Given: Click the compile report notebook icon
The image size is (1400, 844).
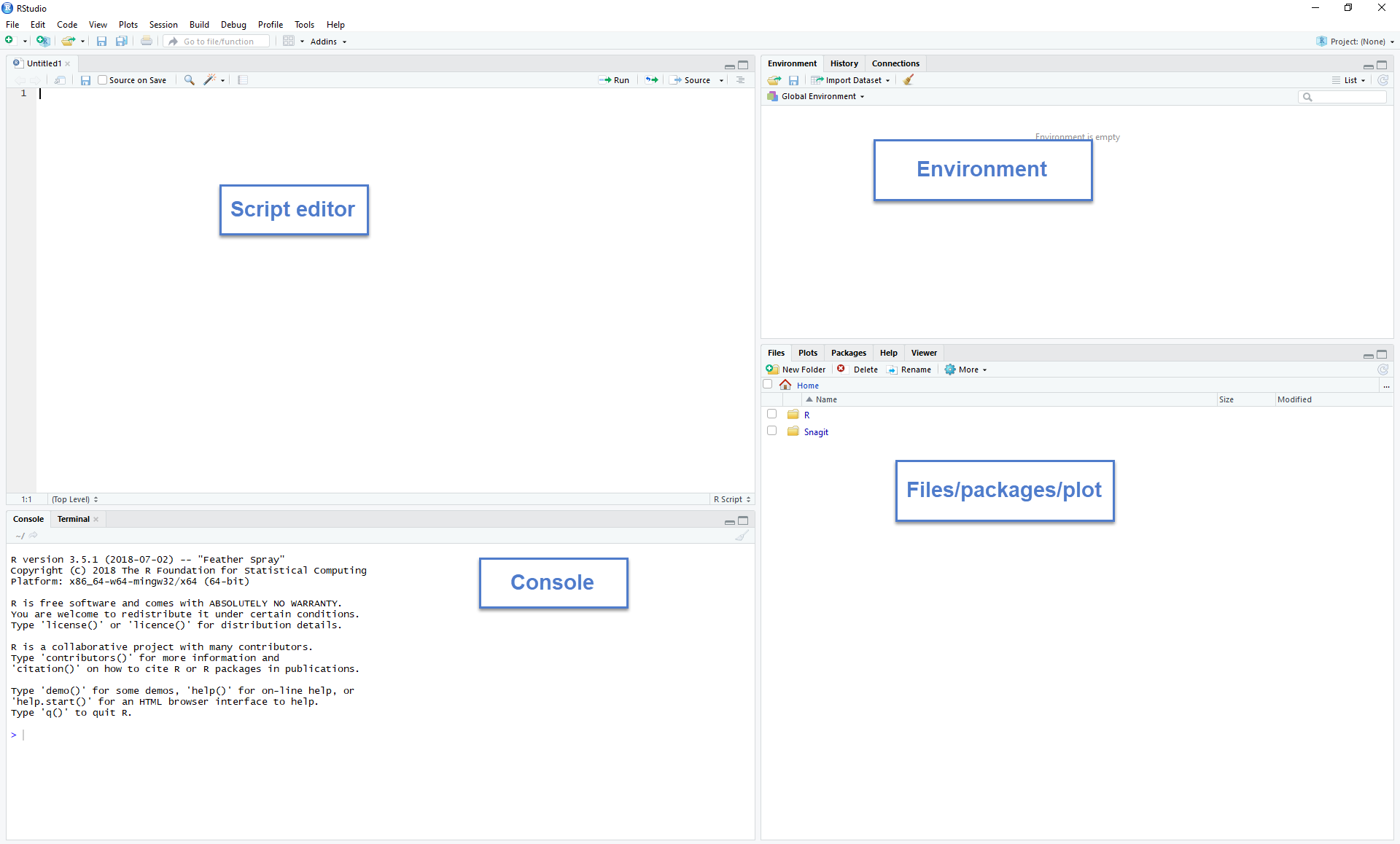Looking at the screenshot, I should [x=243, y=80].
